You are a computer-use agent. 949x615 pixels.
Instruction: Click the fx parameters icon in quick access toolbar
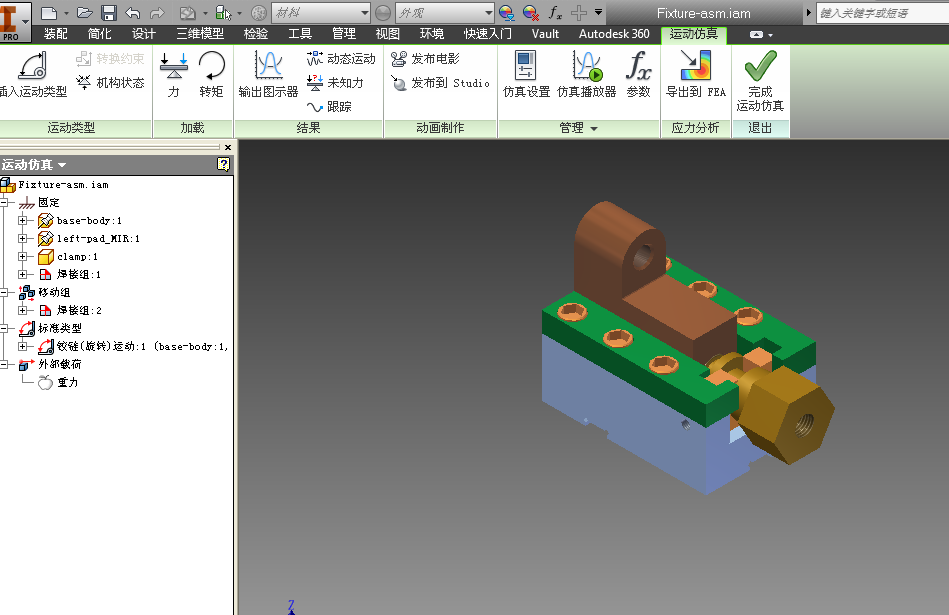[555, 13]
